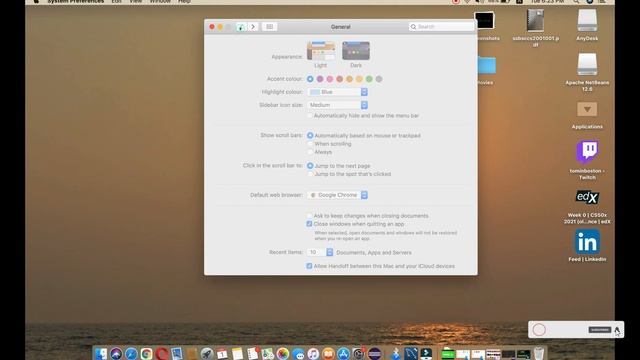Select scroll bars When scrolling option
This screenshot has width=640, height=360.
[x=310, y=144]
